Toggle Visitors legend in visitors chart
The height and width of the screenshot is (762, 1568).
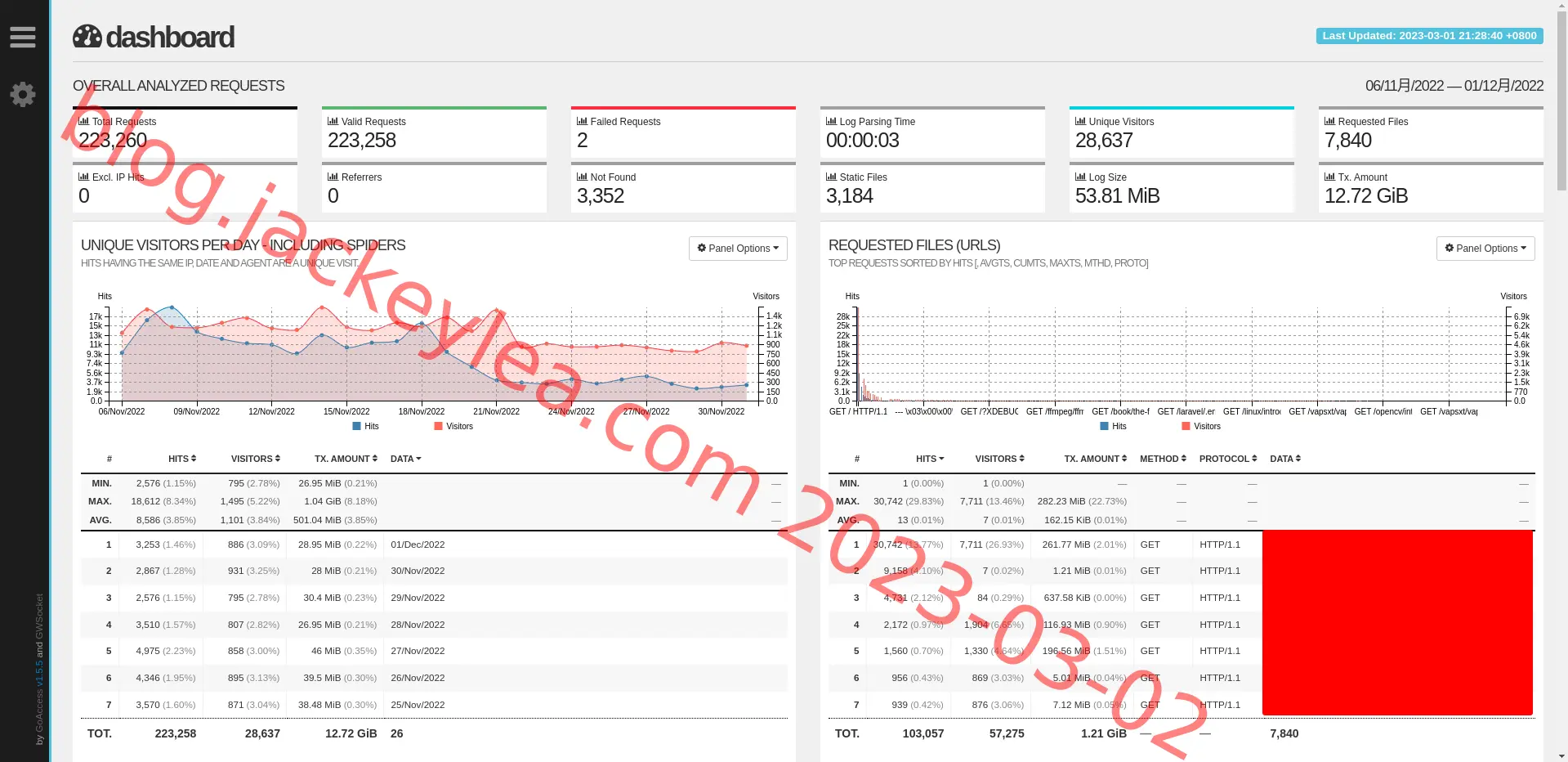pyautogui.click(x=453, y=426)
